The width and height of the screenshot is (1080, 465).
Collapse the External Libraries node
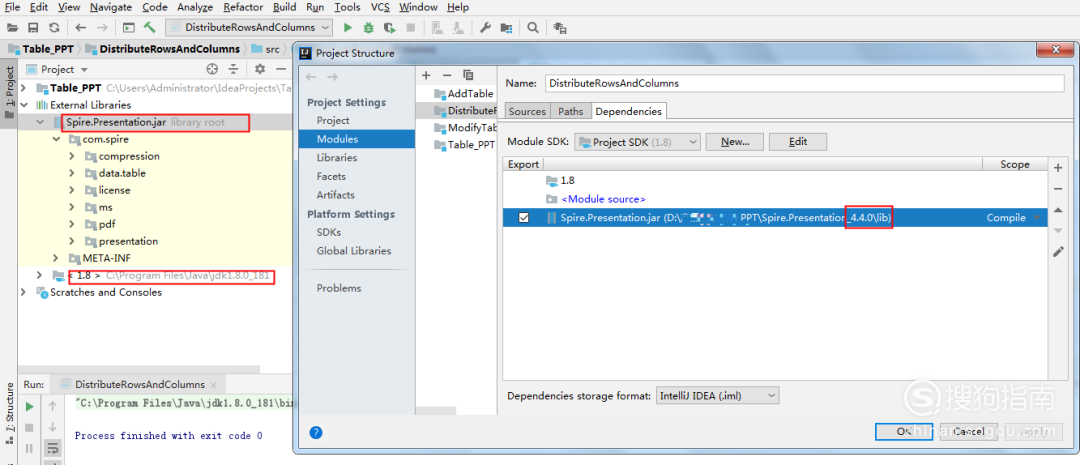(x=24, y=105)
